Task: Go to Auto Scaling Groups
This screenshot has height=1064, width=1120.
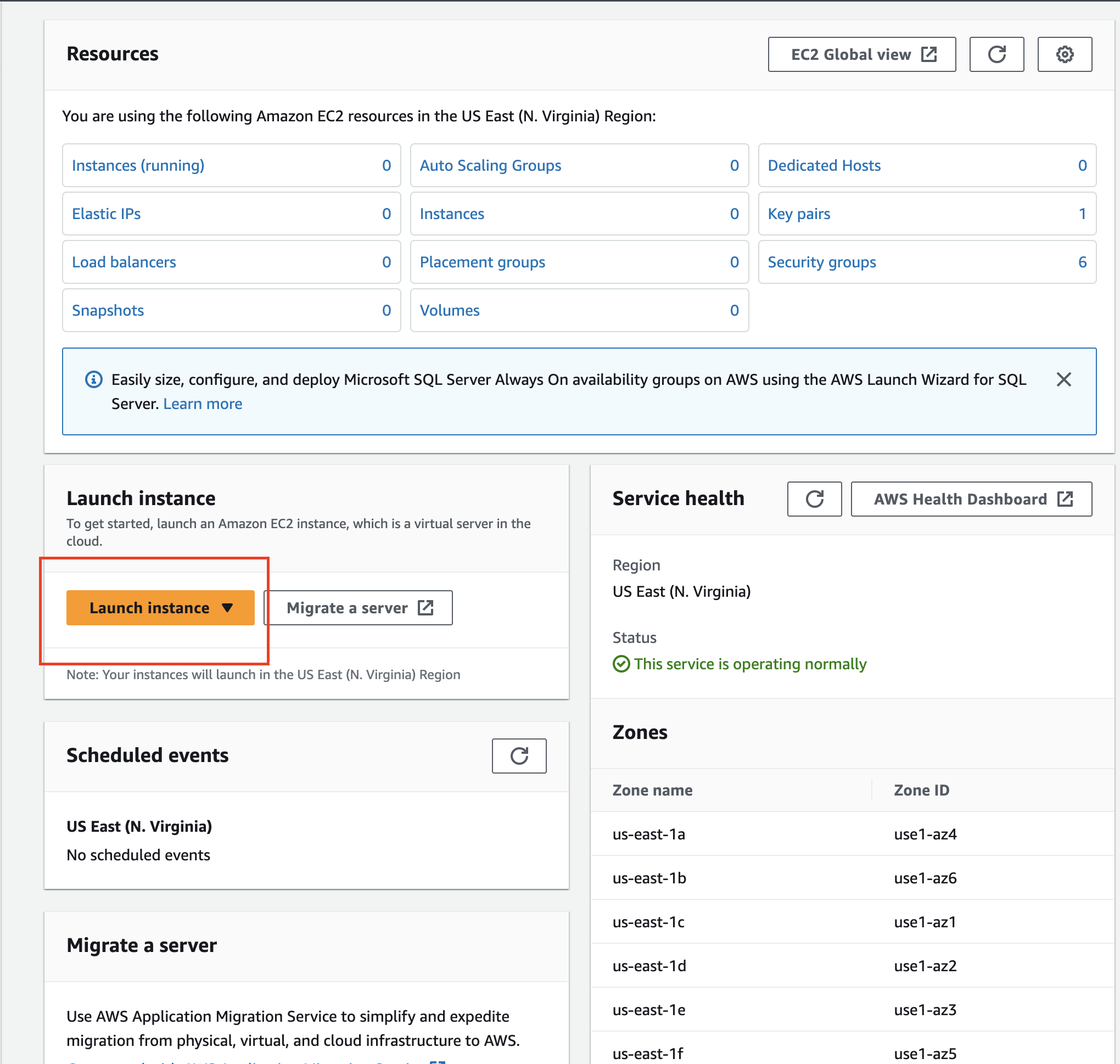Action: tap(490, 166)
